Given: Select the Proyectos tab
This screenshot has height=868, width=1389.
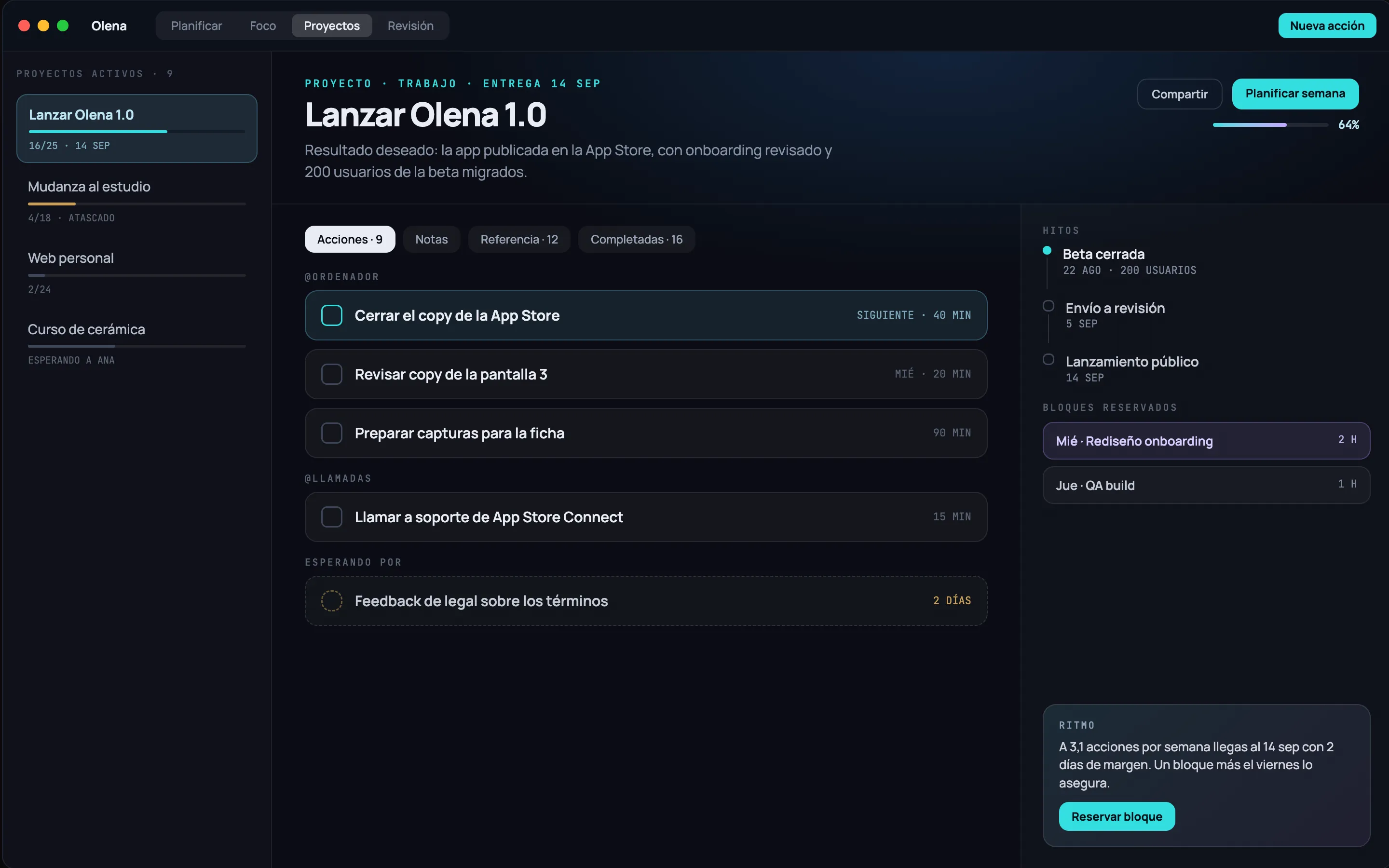Looking at the screenshot, I should click(332, 26).
